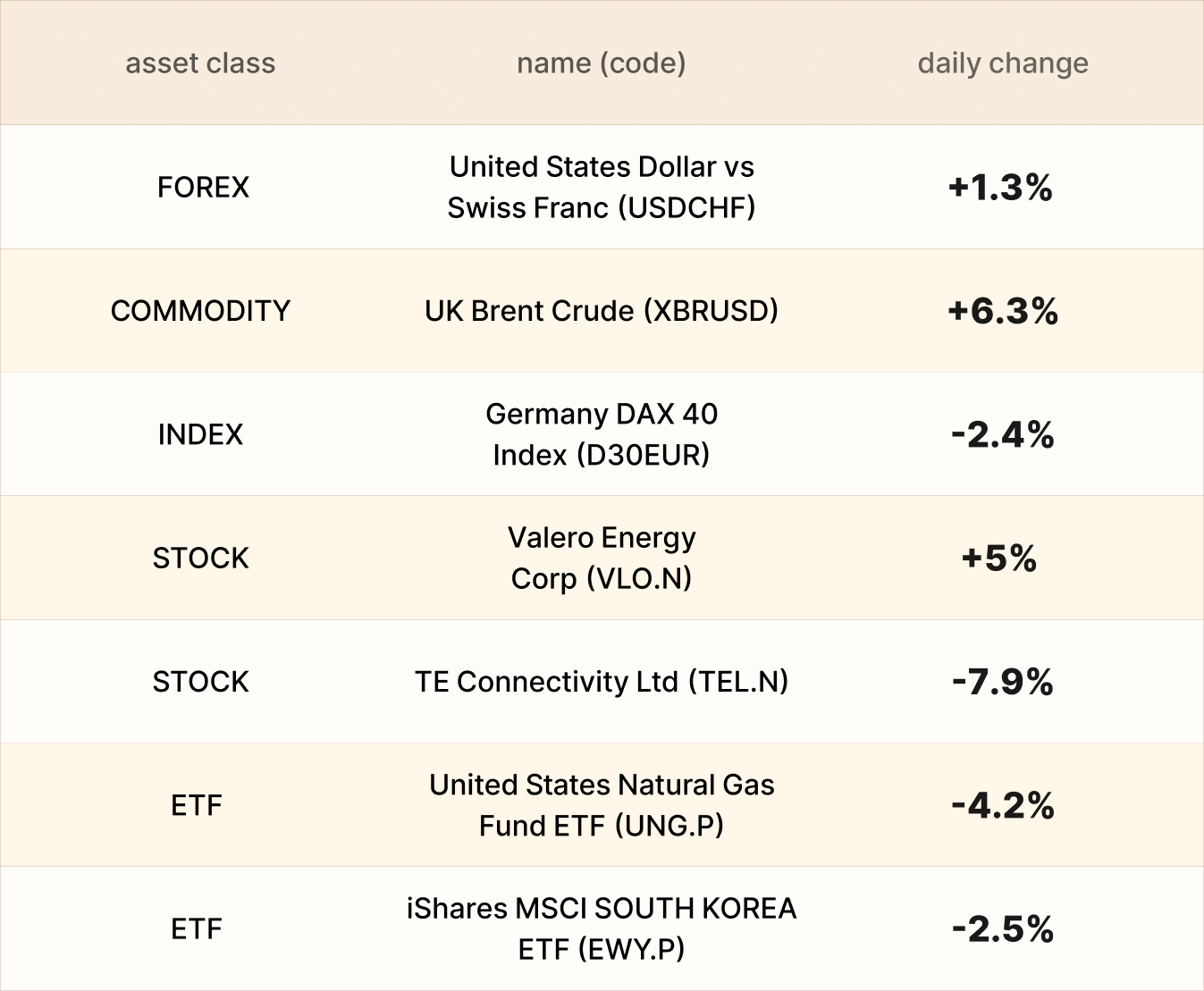Open TE Connectivity Ltd (TEL.N) entry

(x=601, y=682)
